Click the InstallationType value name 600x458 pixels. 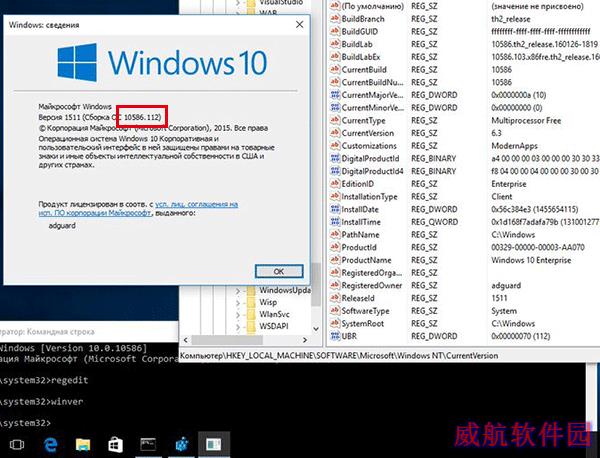pos(369,197)
